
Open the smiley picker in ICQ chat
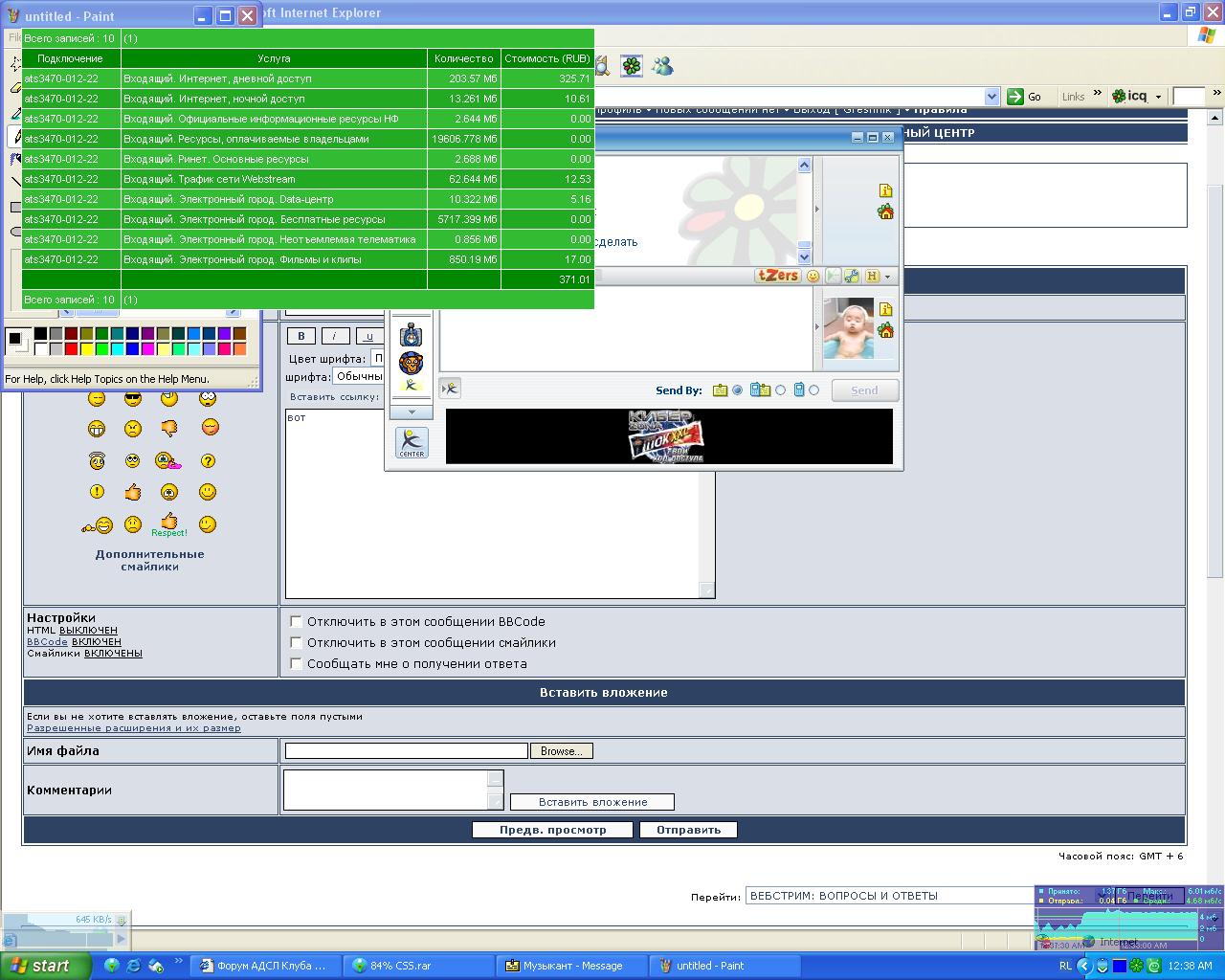point(813,276)
